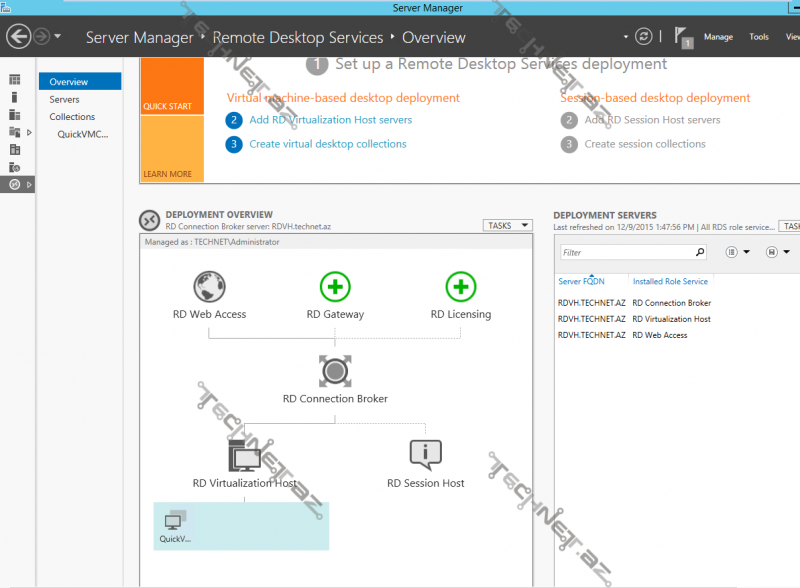Refresh Server Manager with the refresh icon
Viewport: 800px width, 588px height.
643,37
